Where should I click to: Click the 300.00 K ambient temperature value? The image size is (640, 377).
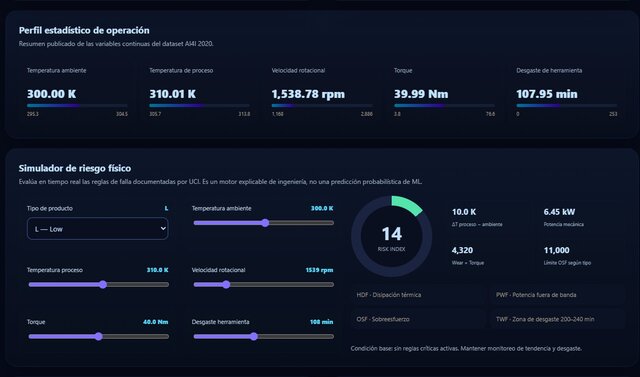point(51,94)
